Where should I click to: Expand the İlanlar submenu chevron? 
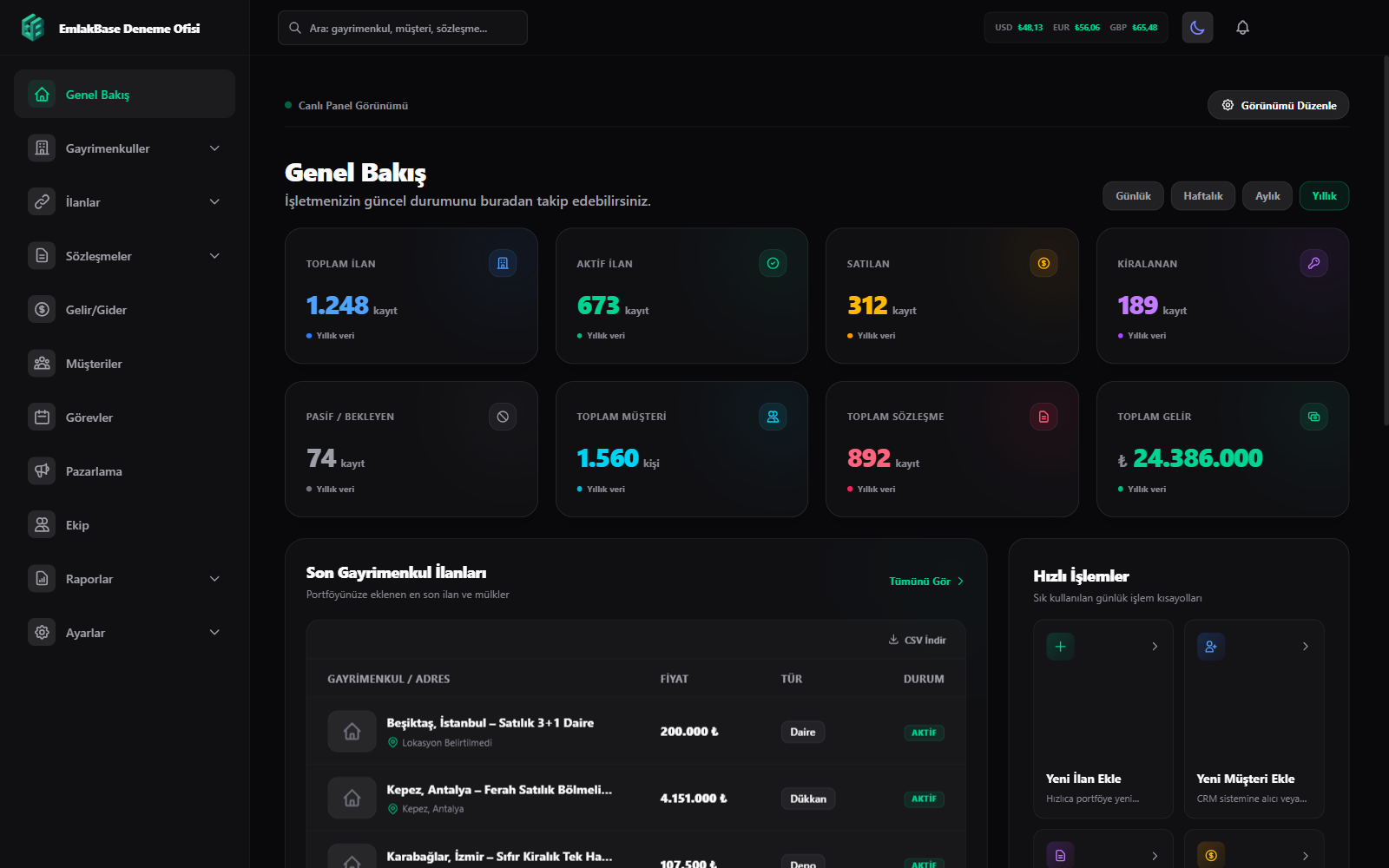(x=214, y=201)
